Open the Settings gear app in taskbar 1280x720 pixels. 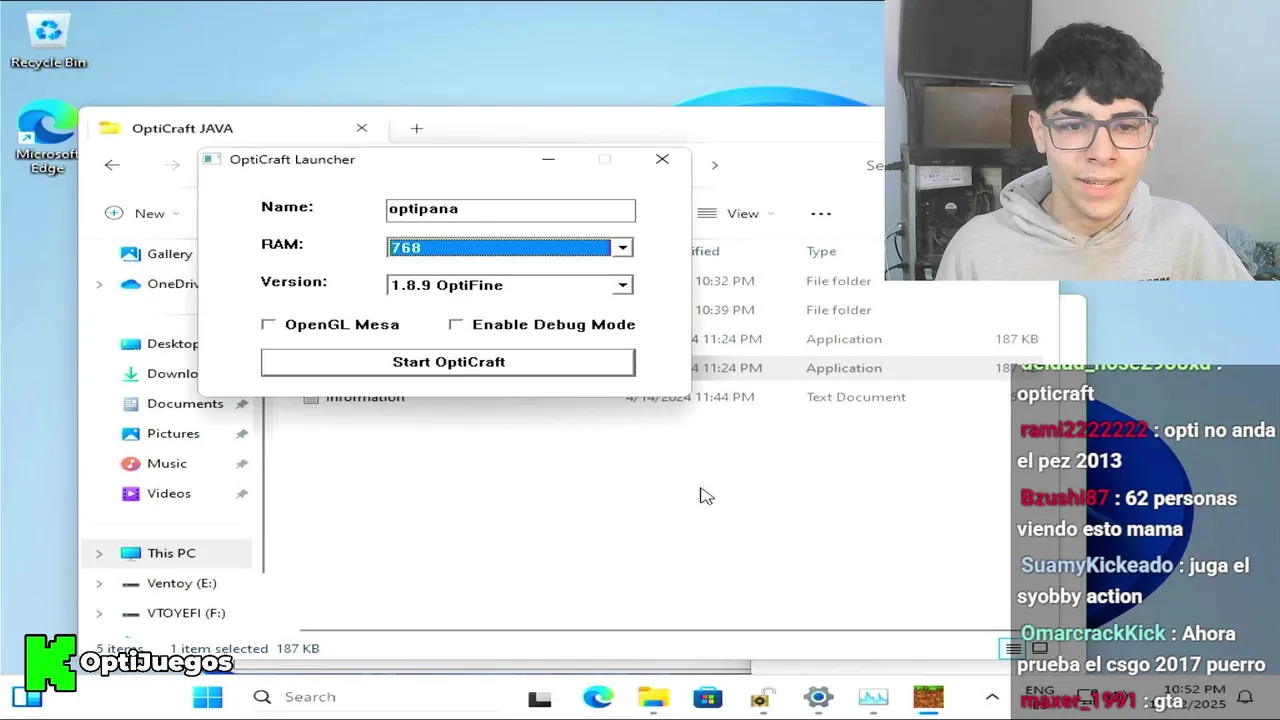point(818,697)
